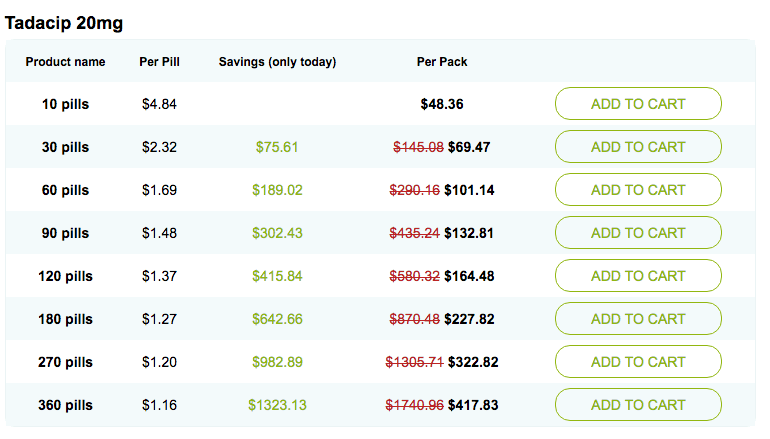Click the $48.36 per pack price
Image resolution: width=770 pixels, height=439 pixels.
click(x=442, y=104)
